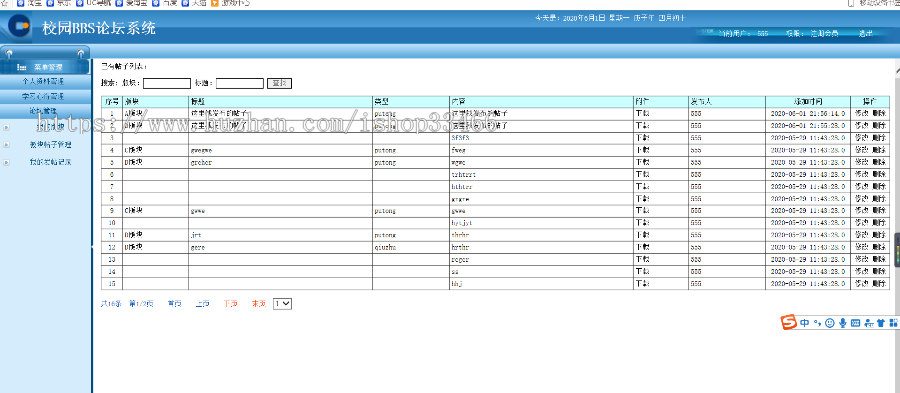
Task: Go to 首页 first page
Action: coord(174,303)
